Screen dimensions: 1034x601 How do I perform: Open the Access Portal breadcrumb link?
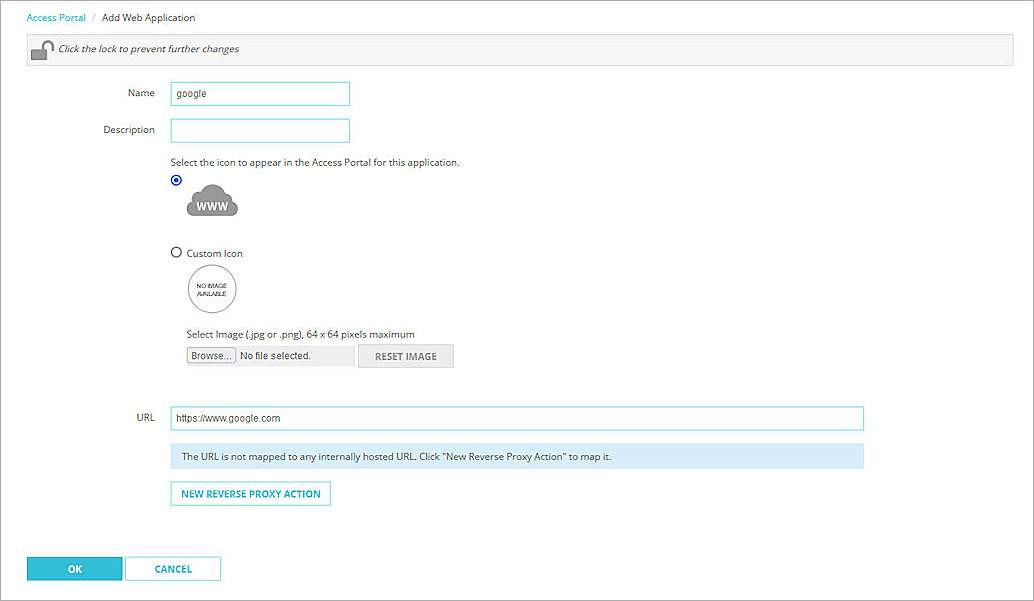tap(56, 17)
